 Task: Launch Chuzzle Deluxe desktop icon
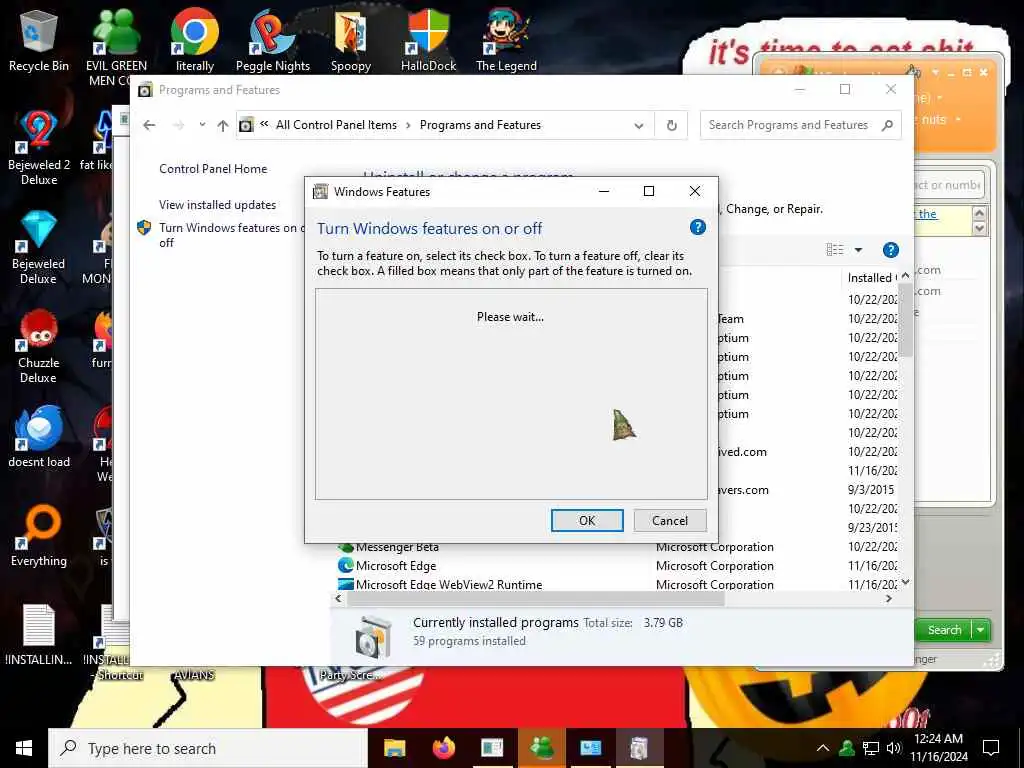coord(39,345)
